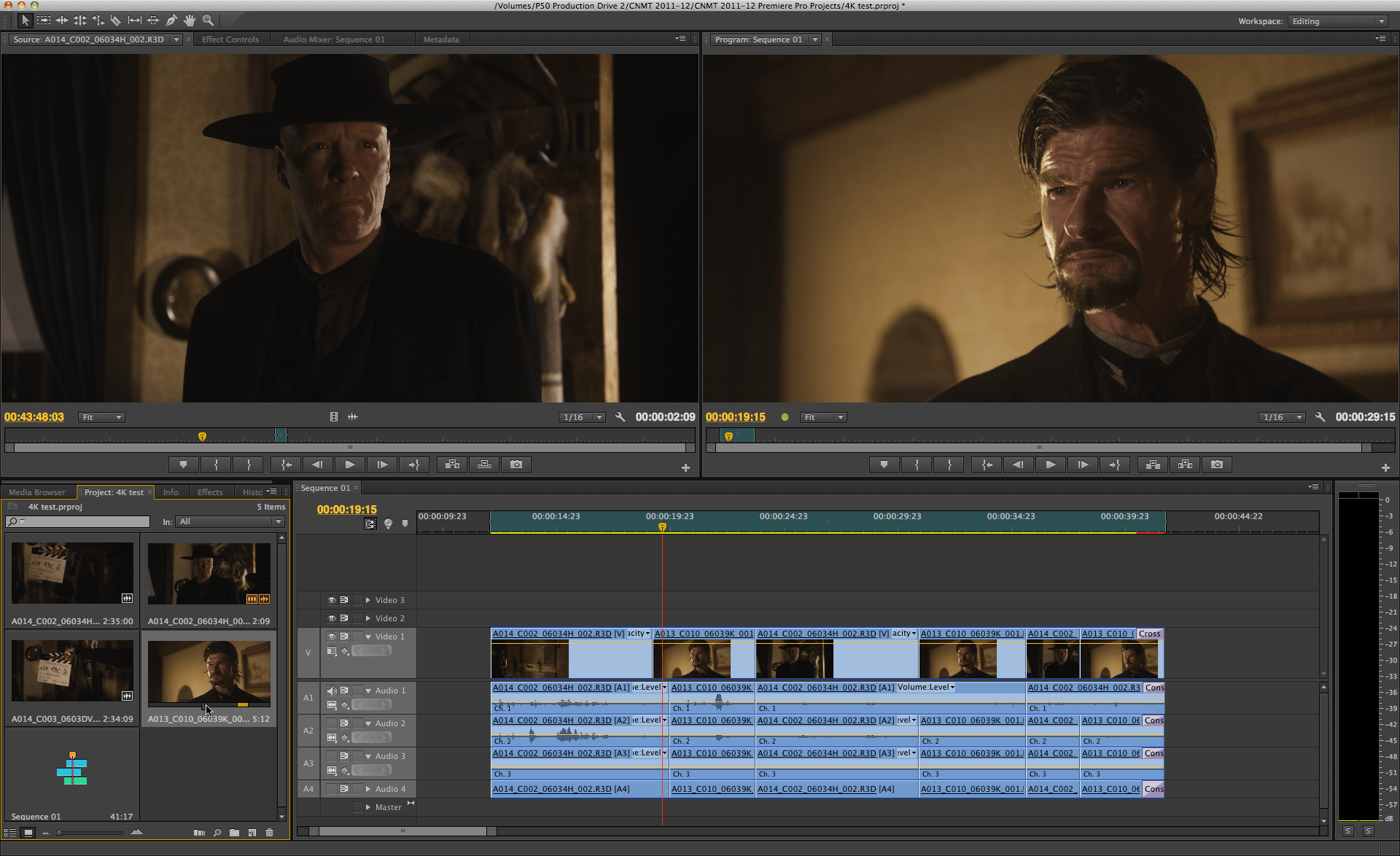Select the Rolling Edit tool
The image size is (1400, 856).
click(x=80, y=20)
